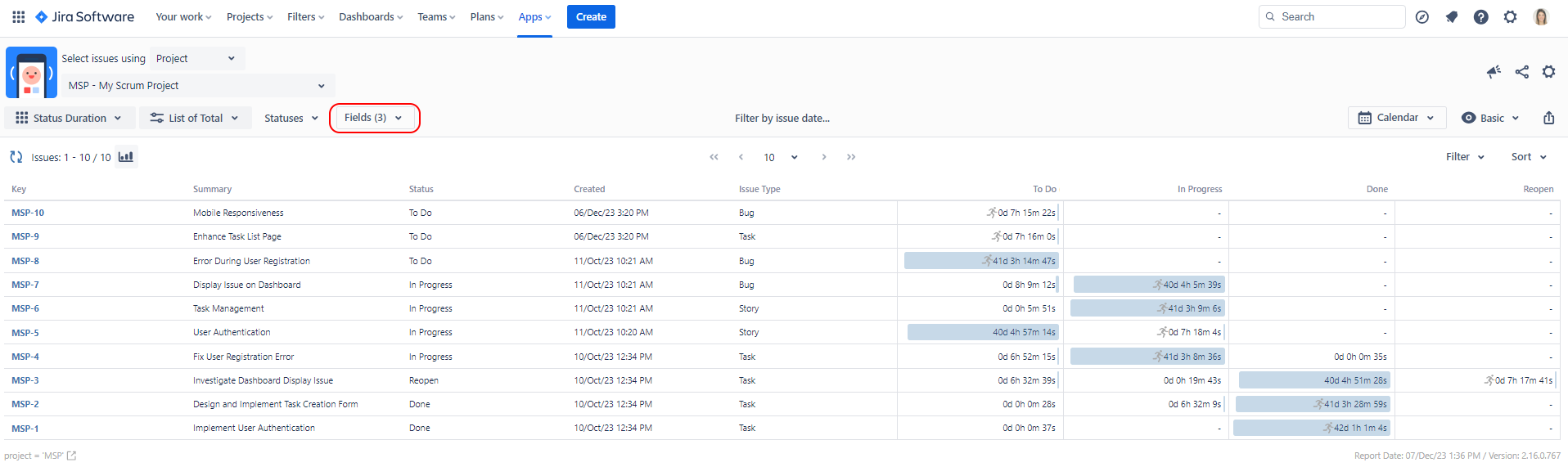Open the Status Duration report dropdown

(69, 118)
